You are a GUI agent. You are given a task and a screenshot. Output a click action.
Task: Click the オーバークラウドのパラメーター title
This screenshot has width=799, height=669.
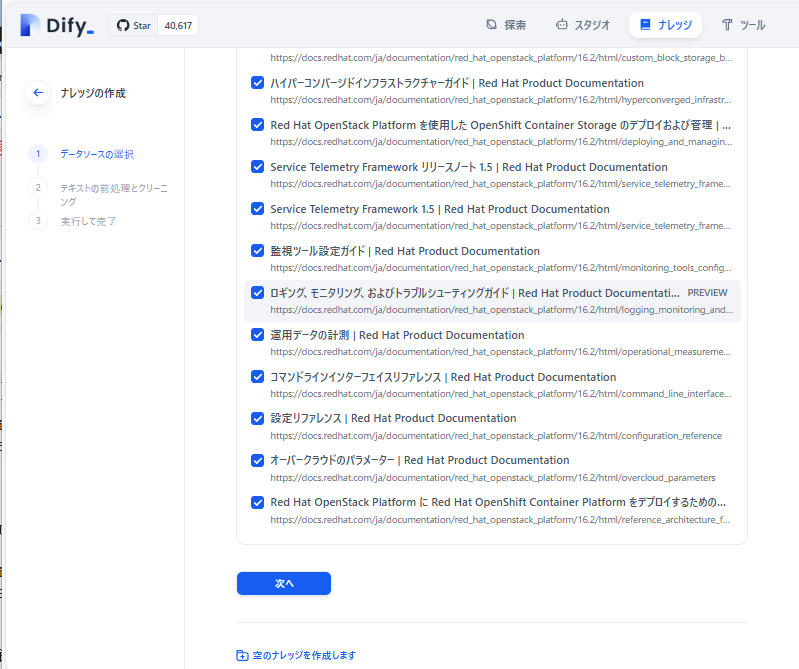coord(419,460)
